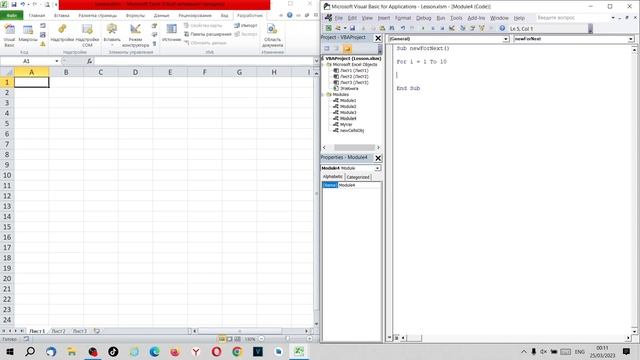Screen dimensions: 640x360
Task: Undo via Excel quick access toolbar
Action: (x=23, y=4)
